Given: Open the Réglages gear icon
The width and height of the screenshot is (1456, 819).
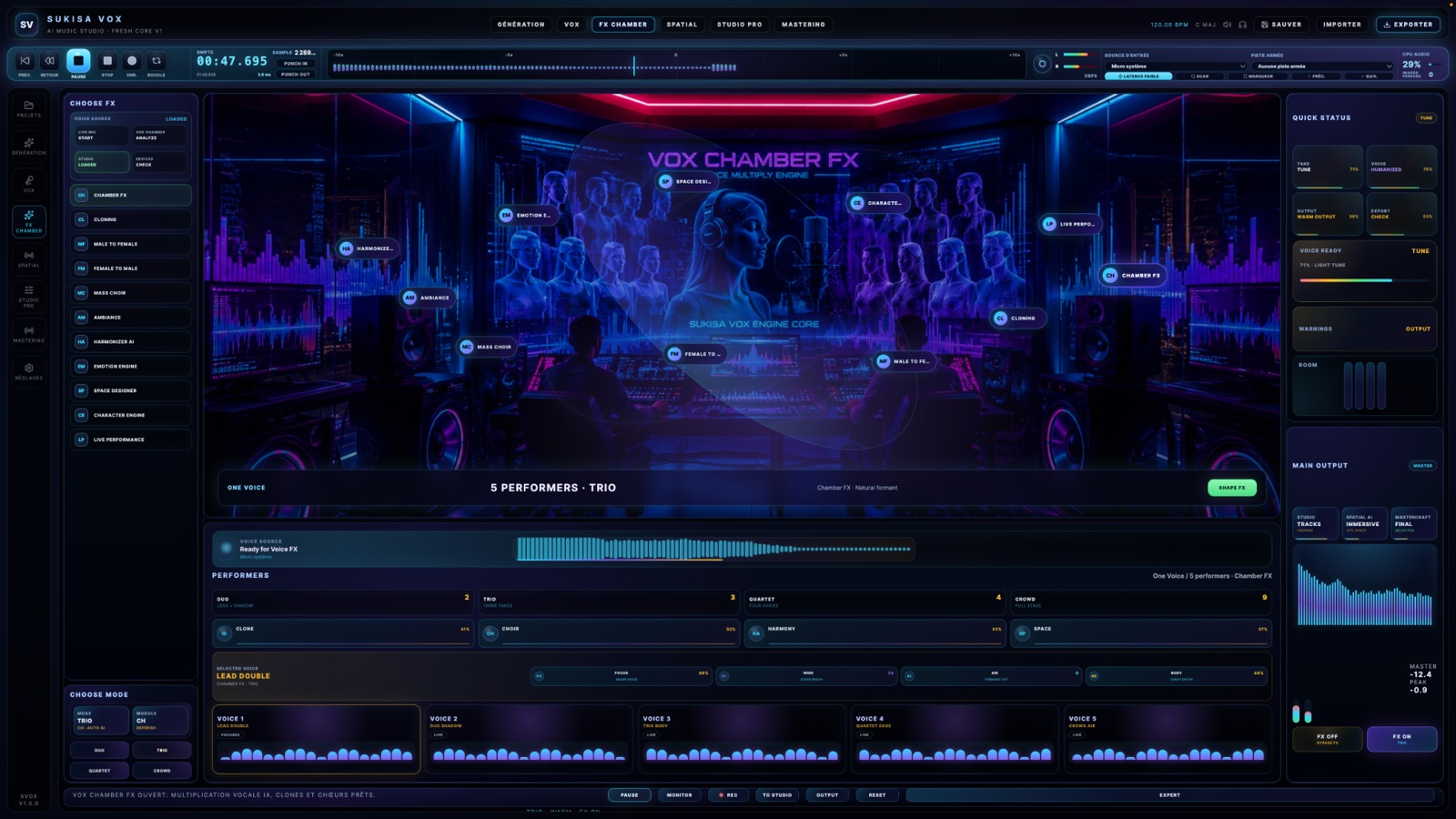Looking at the screenshot, I should pyautogui.click(x=28, y=370).
